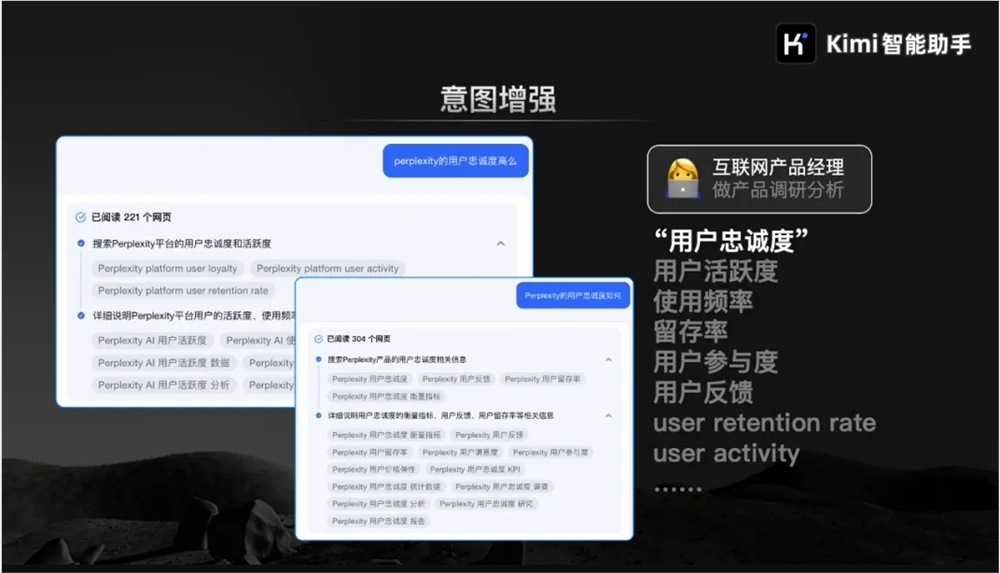Click the 'Perplexity的用户忠诚度如何' message bubble
The width and height of the screenshot is (1000, 573).
[x=573, y=296]
